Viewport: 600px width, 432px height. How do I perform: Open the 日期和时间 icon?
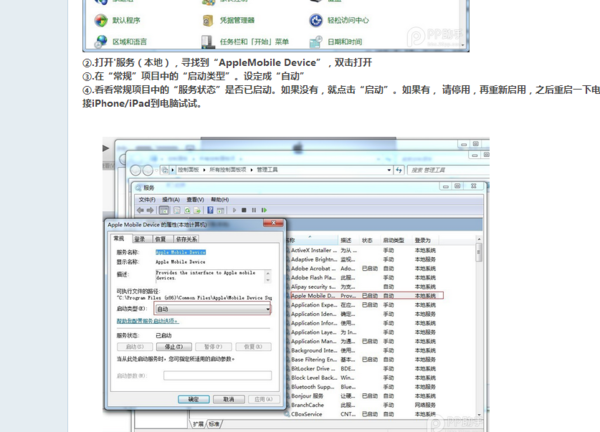[316, 41]
